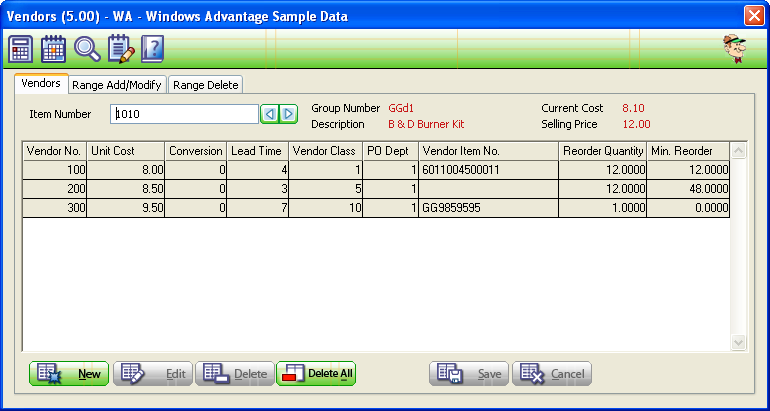Close the Vendors window
770x411 pixels.
[753, 14]
